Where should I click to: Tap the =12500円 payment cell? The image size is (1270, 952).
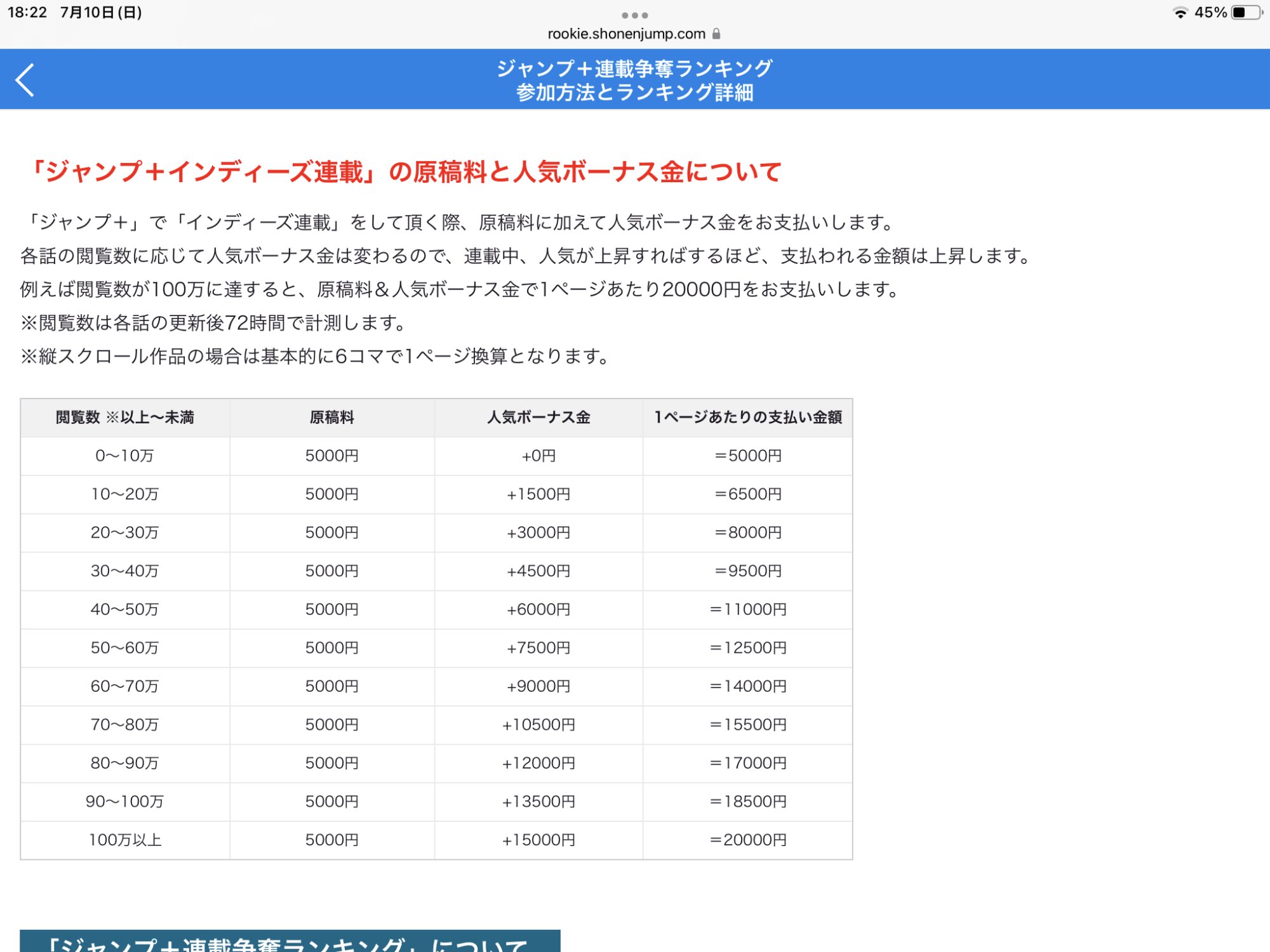748,648
